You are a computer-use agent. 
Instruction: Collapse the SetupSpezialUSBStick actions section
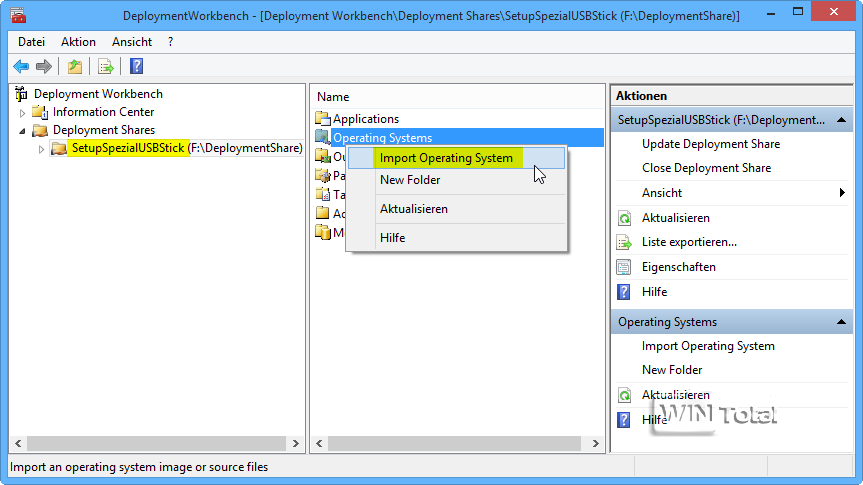(x=842, y=120)
